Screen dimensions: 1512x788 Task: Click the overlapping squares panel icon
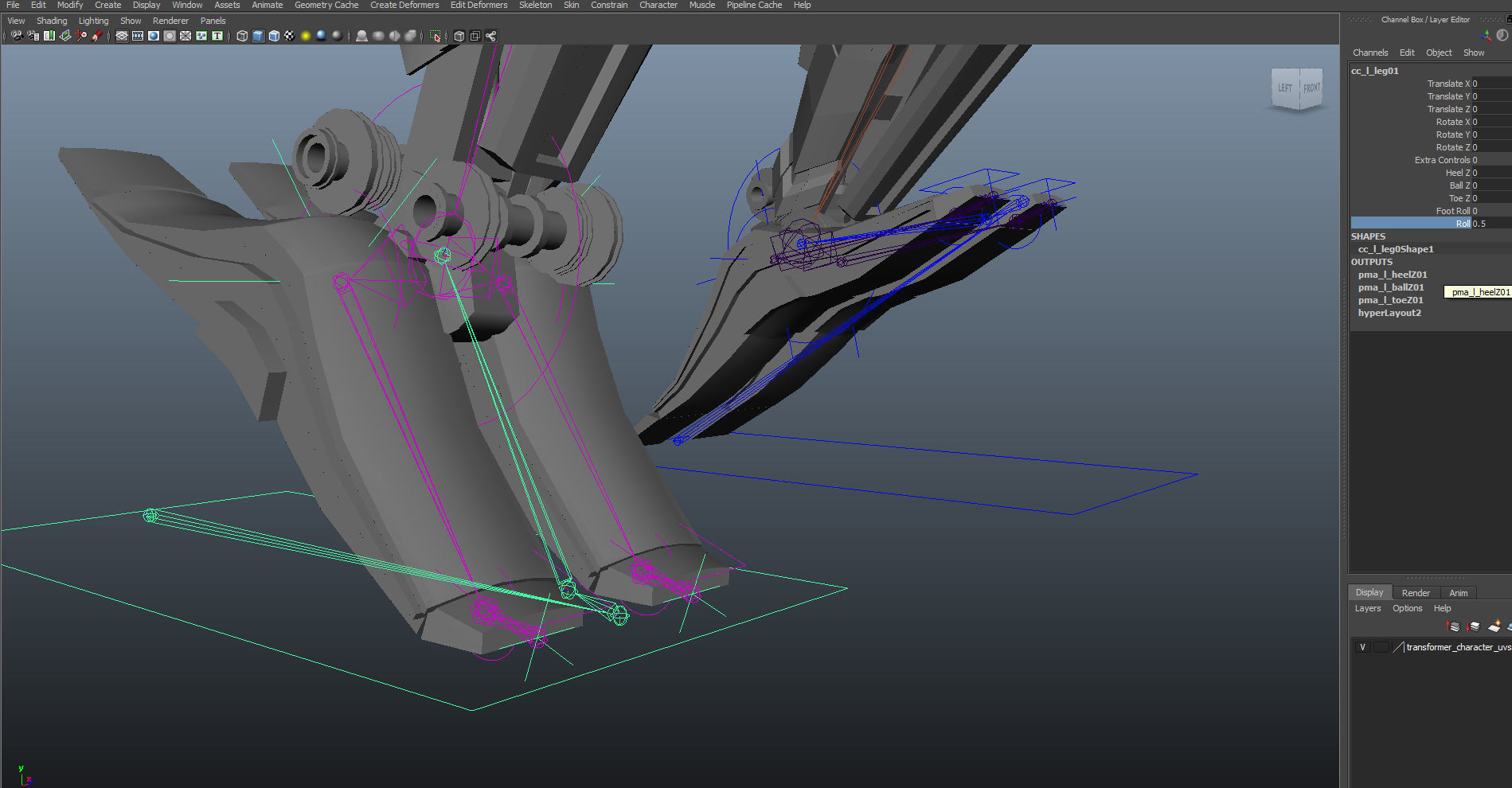click(x=475, y=36)
